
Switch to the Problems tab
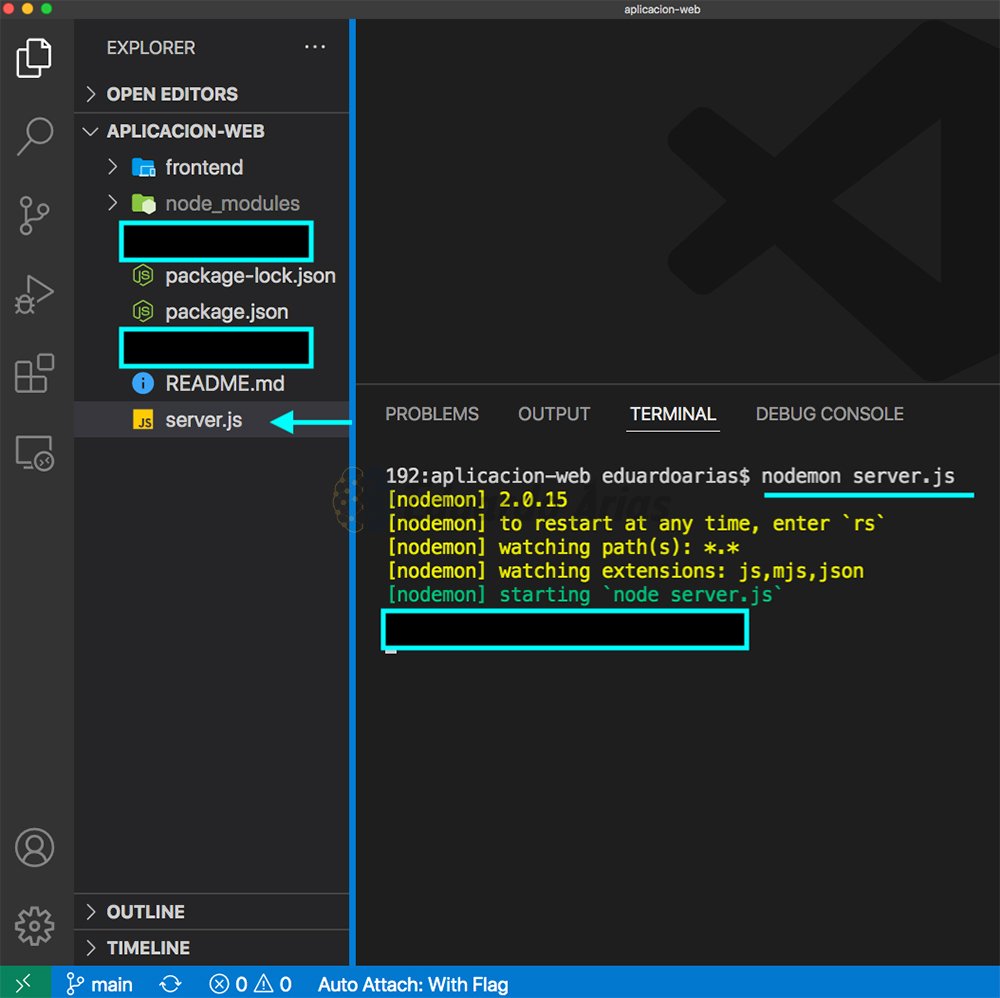click(432, 414)
